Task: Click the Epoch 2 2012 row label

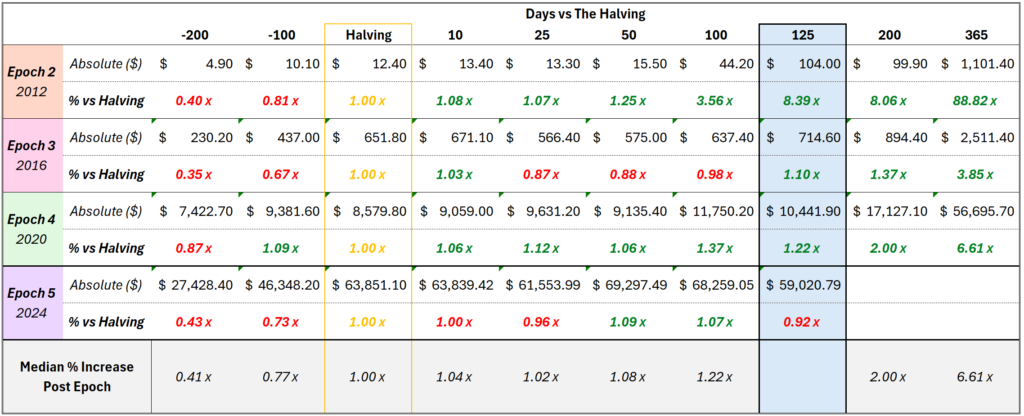Action: [x=33, y=81]
